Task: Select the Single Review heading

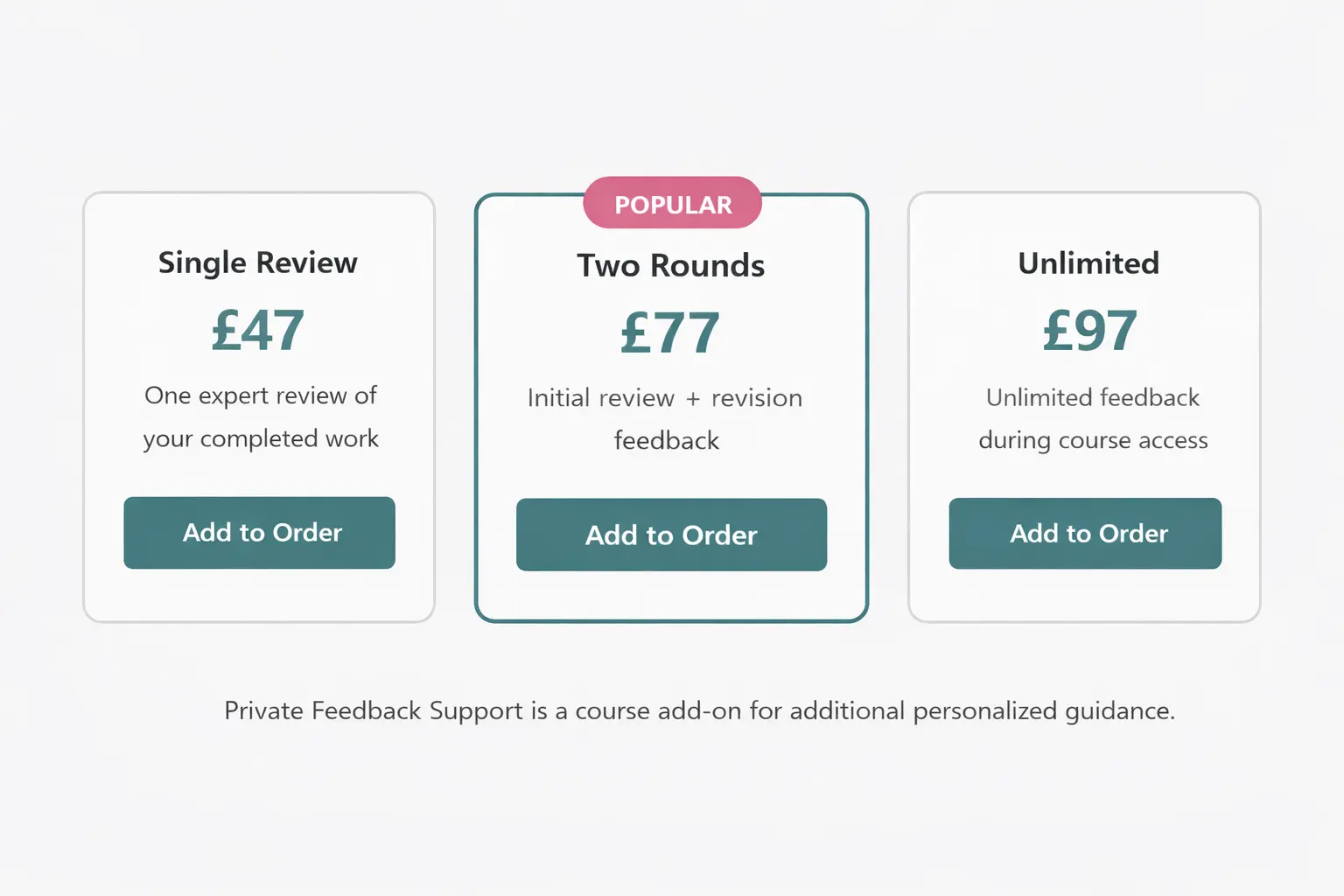Action: tap(258, 262)
